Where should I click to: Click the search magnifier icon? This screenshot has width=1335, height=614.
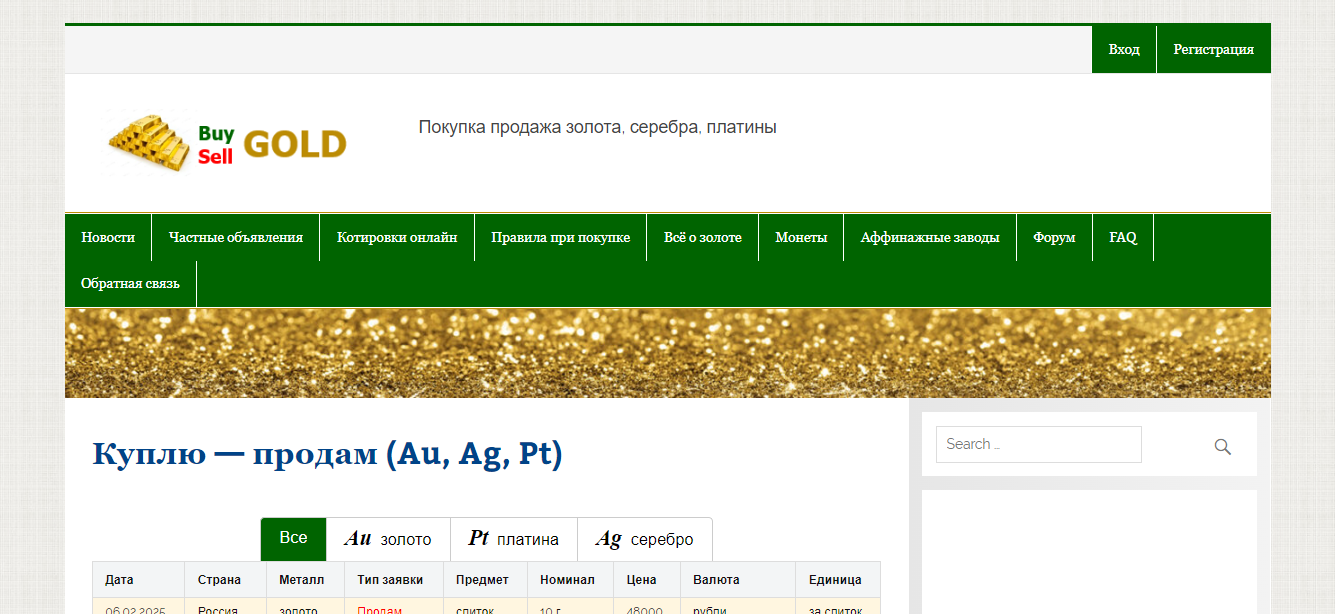(1222, 446)
